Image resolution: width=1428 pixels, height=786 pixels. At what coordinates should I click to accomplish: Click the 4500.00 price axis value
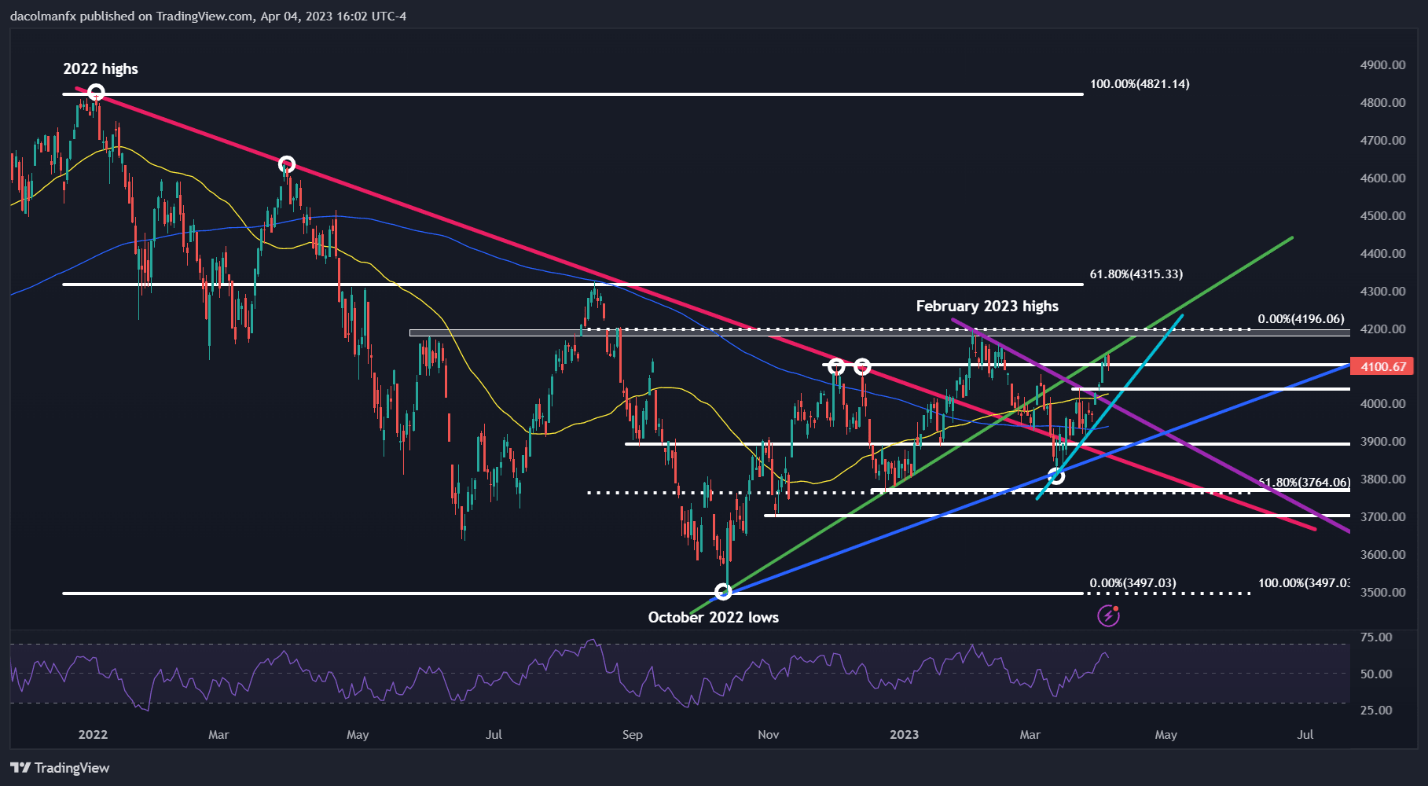[x=1383, y=216]
